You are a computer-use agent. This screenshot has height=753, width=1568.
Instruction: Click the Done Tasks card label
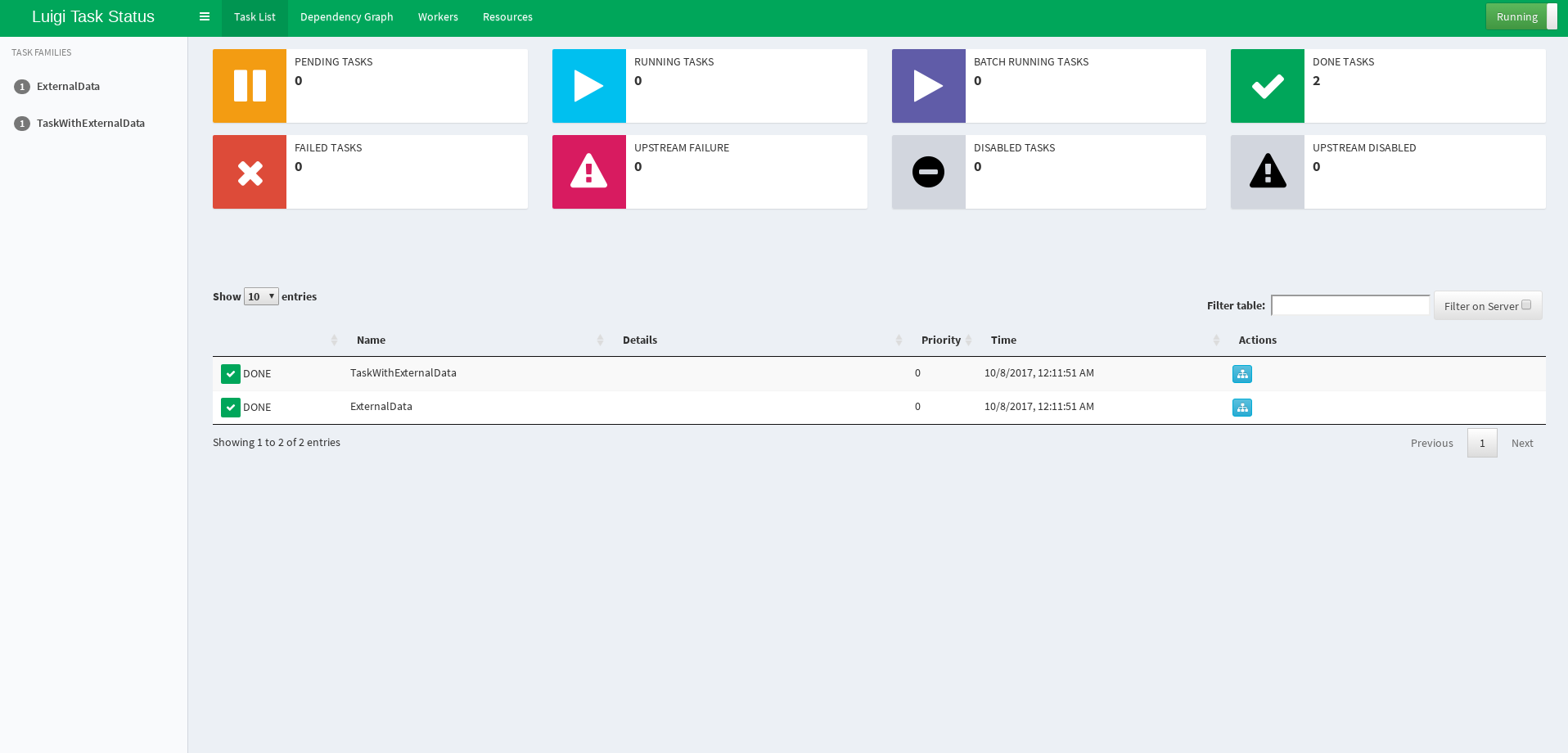pyautogui.click(x=1343, y=62)
